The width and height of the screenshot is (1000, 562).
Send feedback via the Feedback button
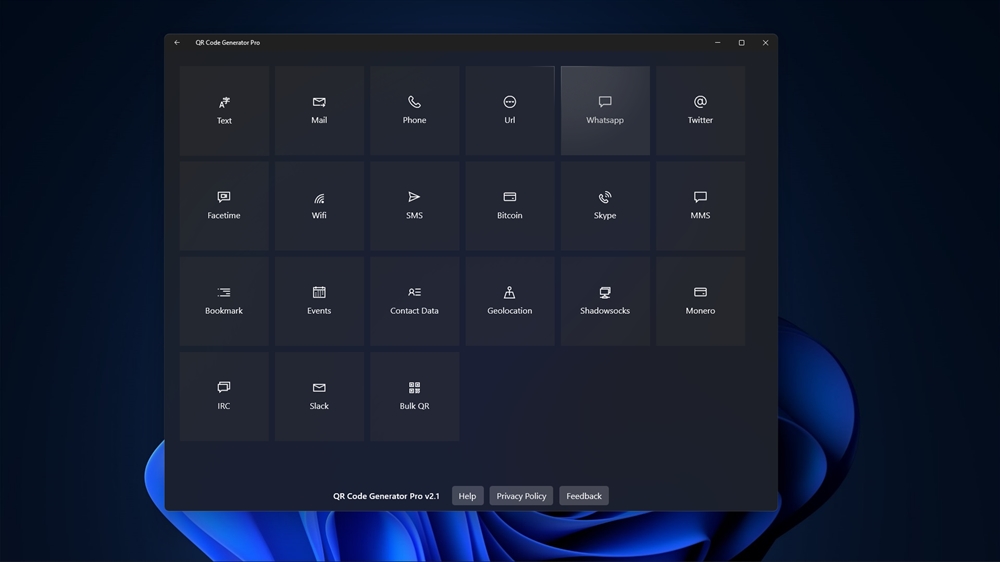[x=584, y=496]
